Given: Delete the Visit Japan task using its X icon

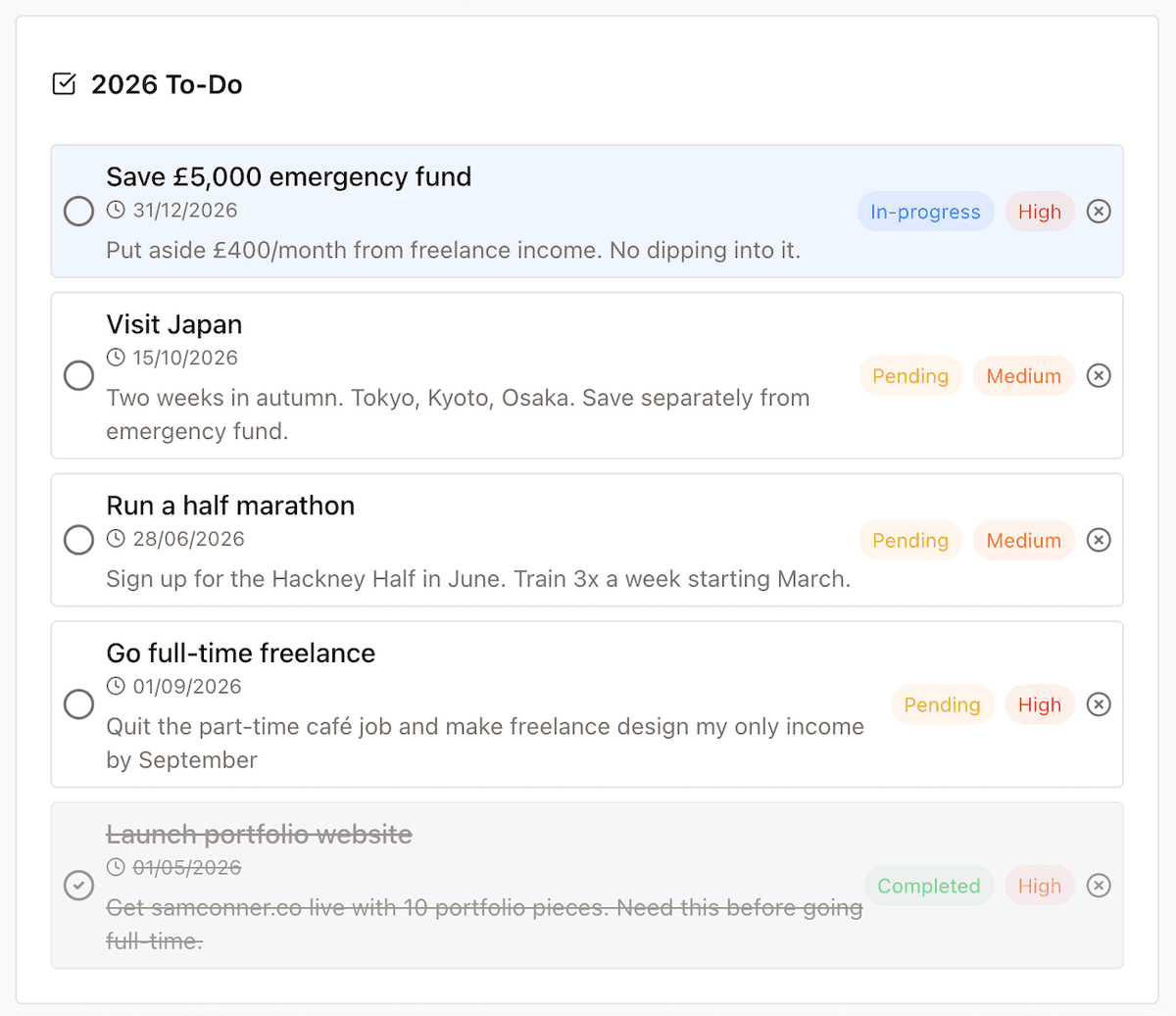Looking at the screenshot, I should click(x=1099, y=375).
